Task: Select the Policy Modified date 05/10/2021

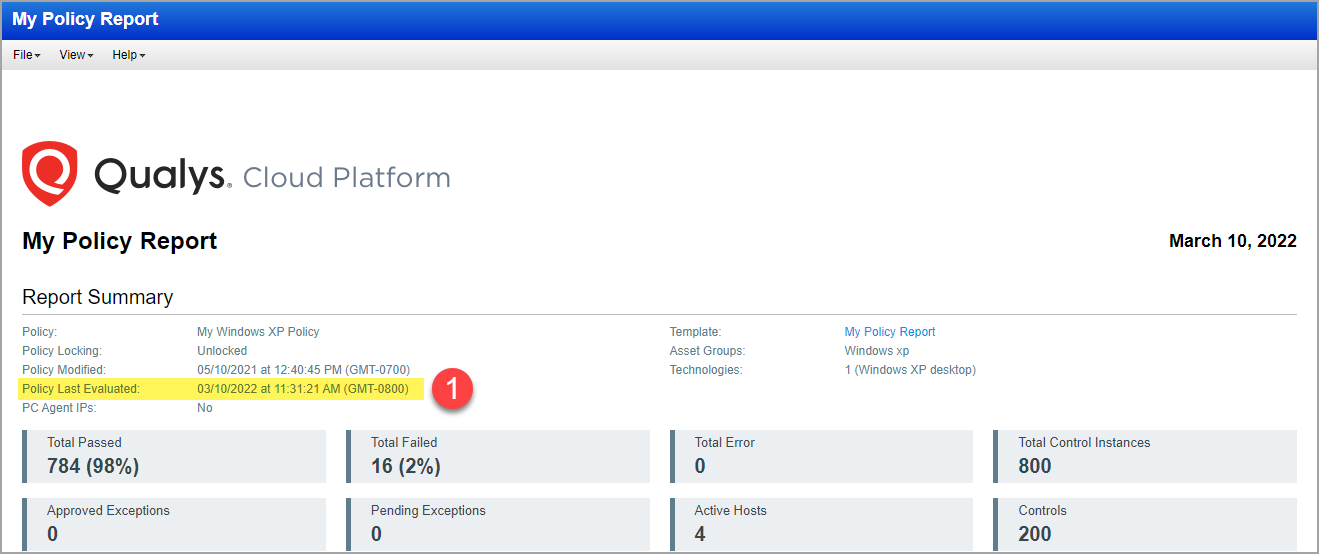Action: coord(303,370)
